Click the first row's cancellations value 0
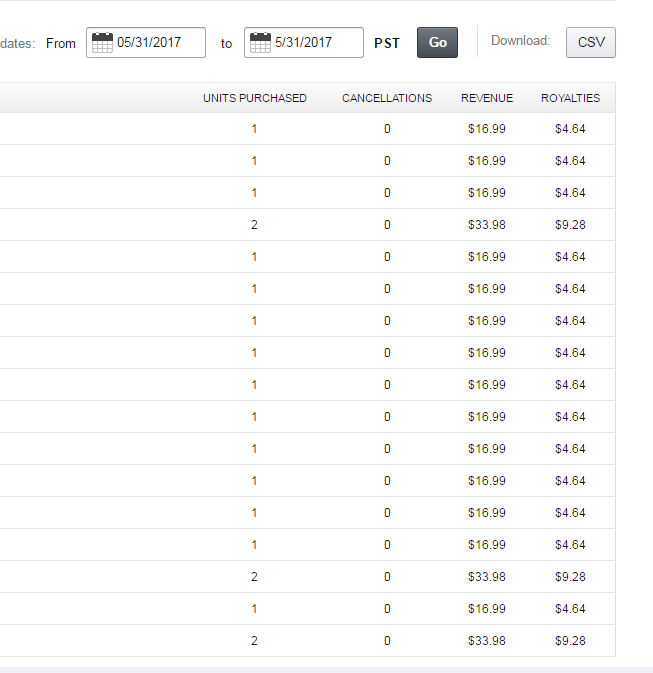 click(387, 129)
